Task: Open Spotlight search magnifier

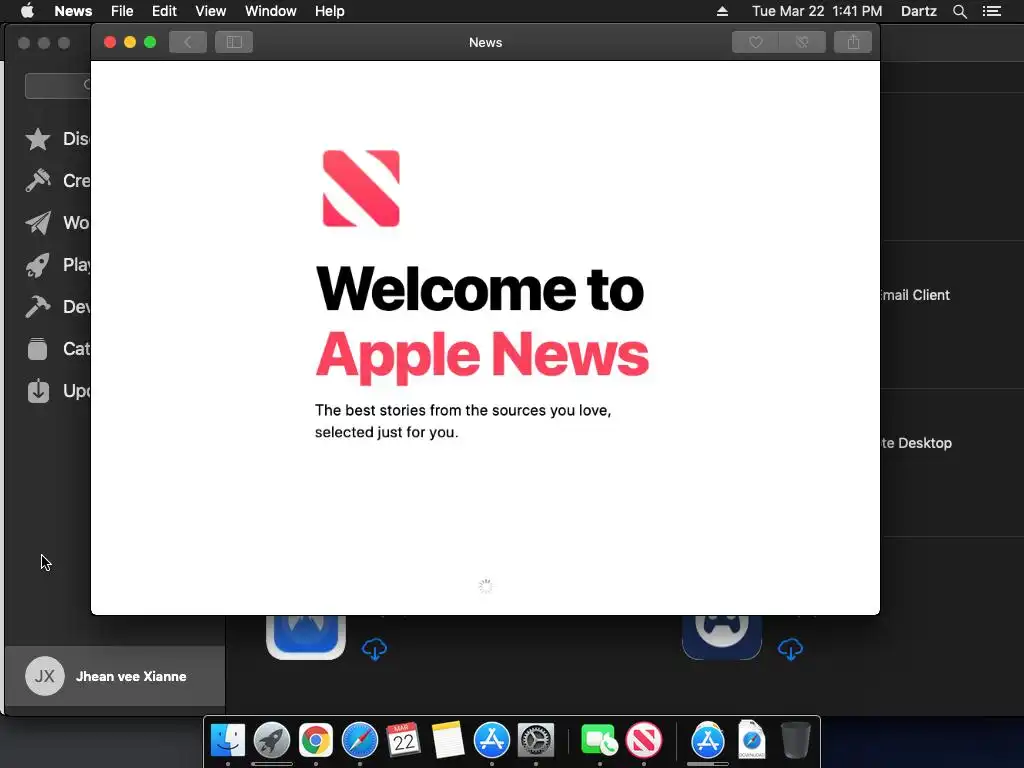Action: tap(959, 11)
